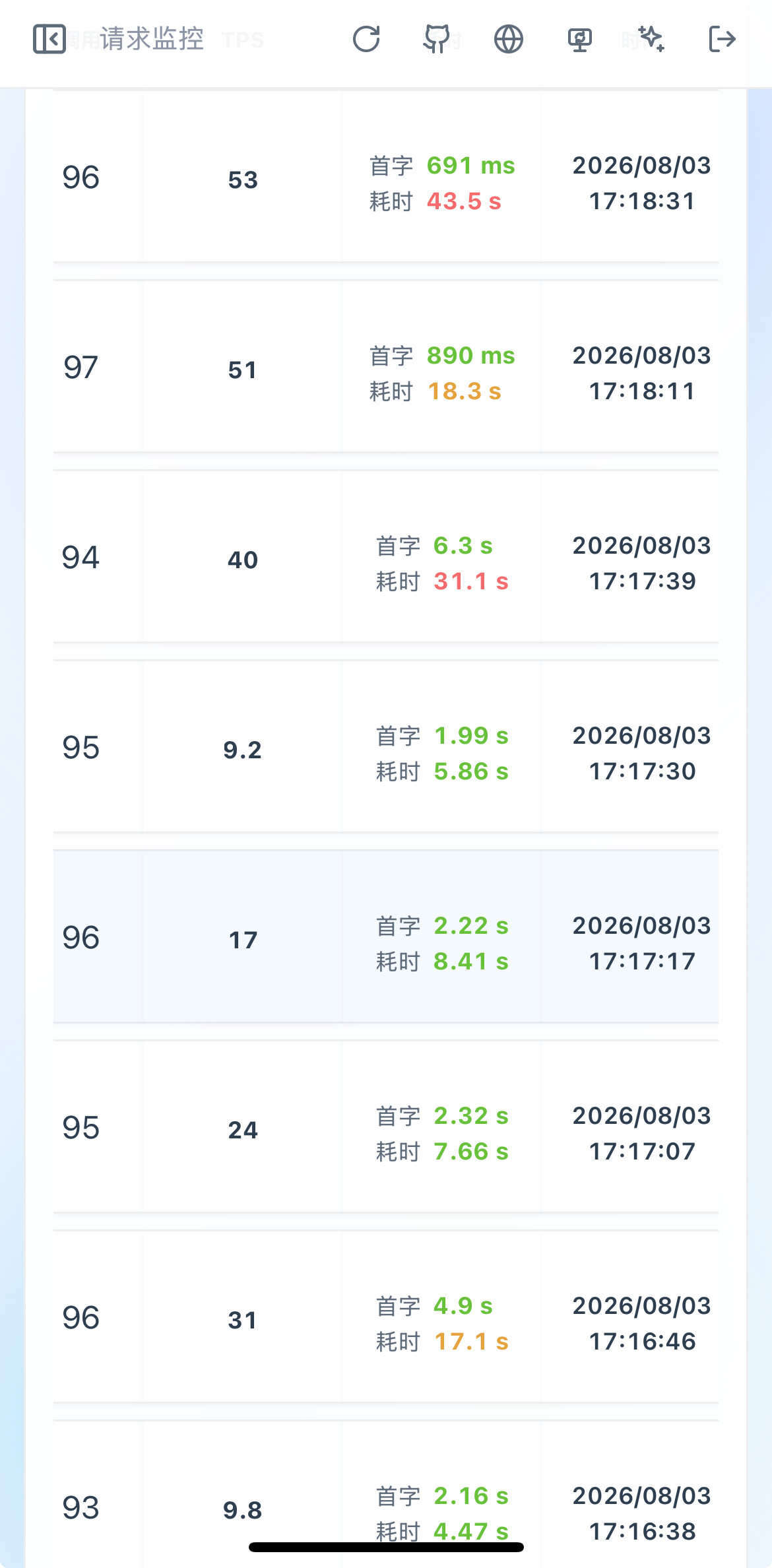The height and width of the screenshot is (1568, 772).
Task: Click the sparkles theme icon
Action: tap(651, 39)
